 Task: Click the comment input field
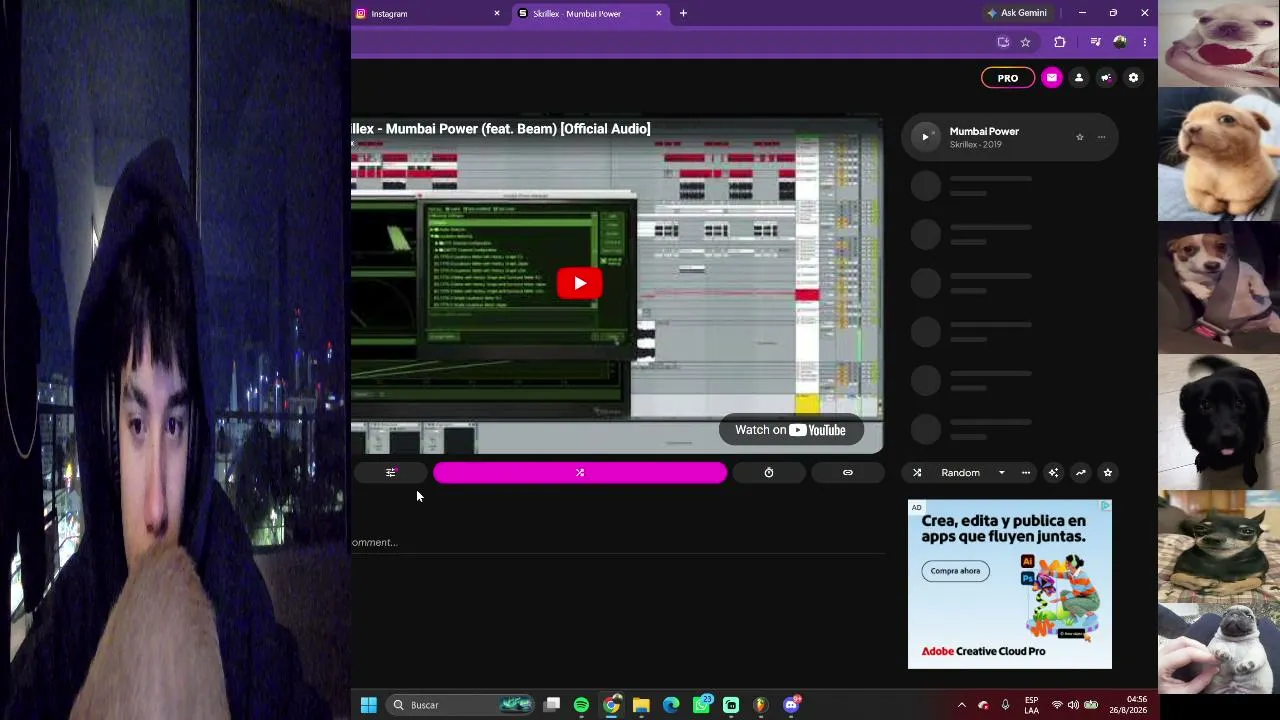(x=618, y=542)
